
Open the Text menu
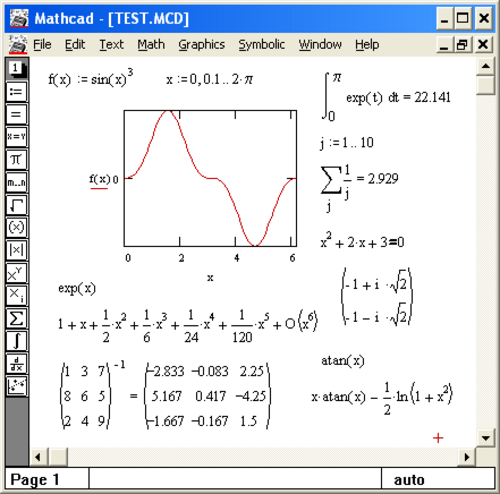point(112,45)
